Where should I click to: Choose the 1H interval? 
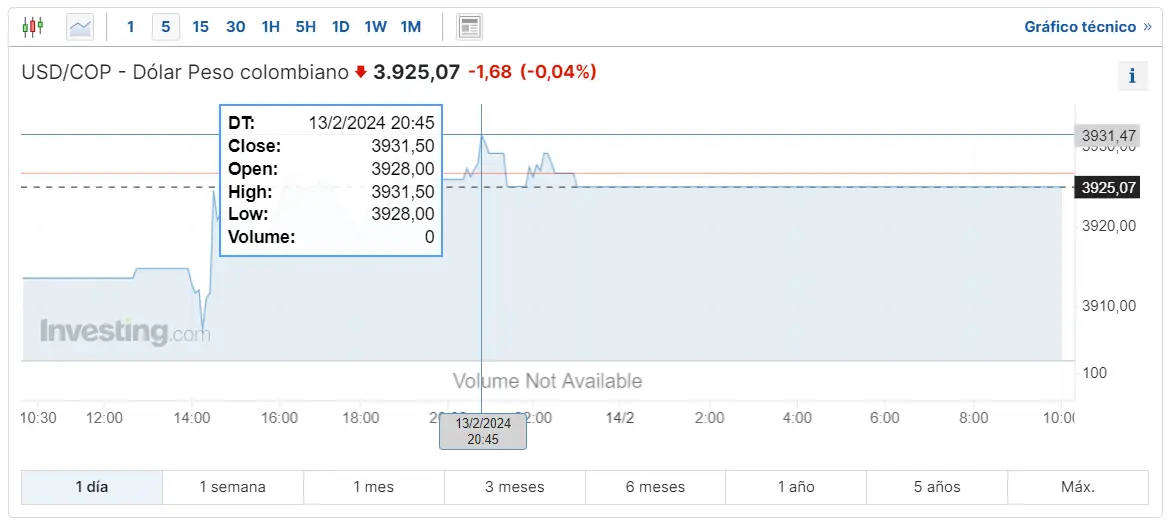point(270,27)
